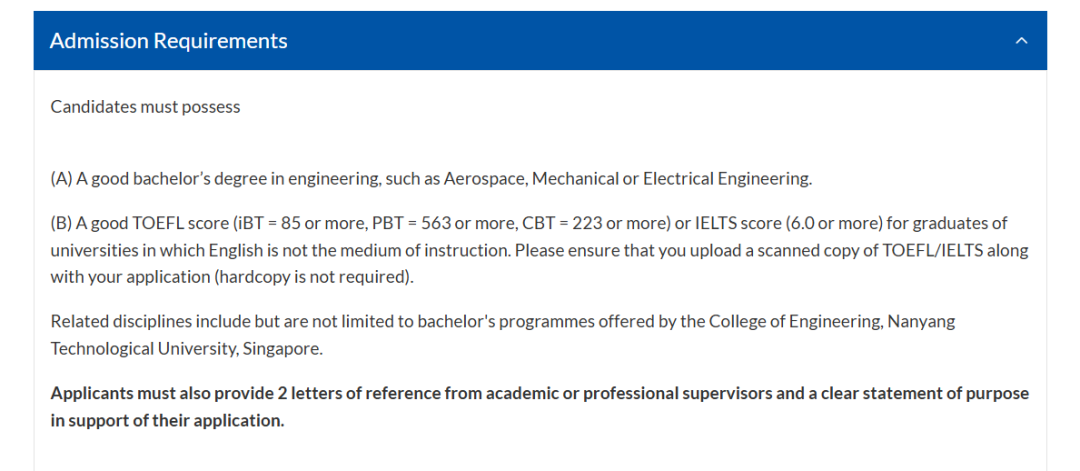Click "(B) A good TOEFL score" text
Screen dimensions: 1080x471
(140, 222)
